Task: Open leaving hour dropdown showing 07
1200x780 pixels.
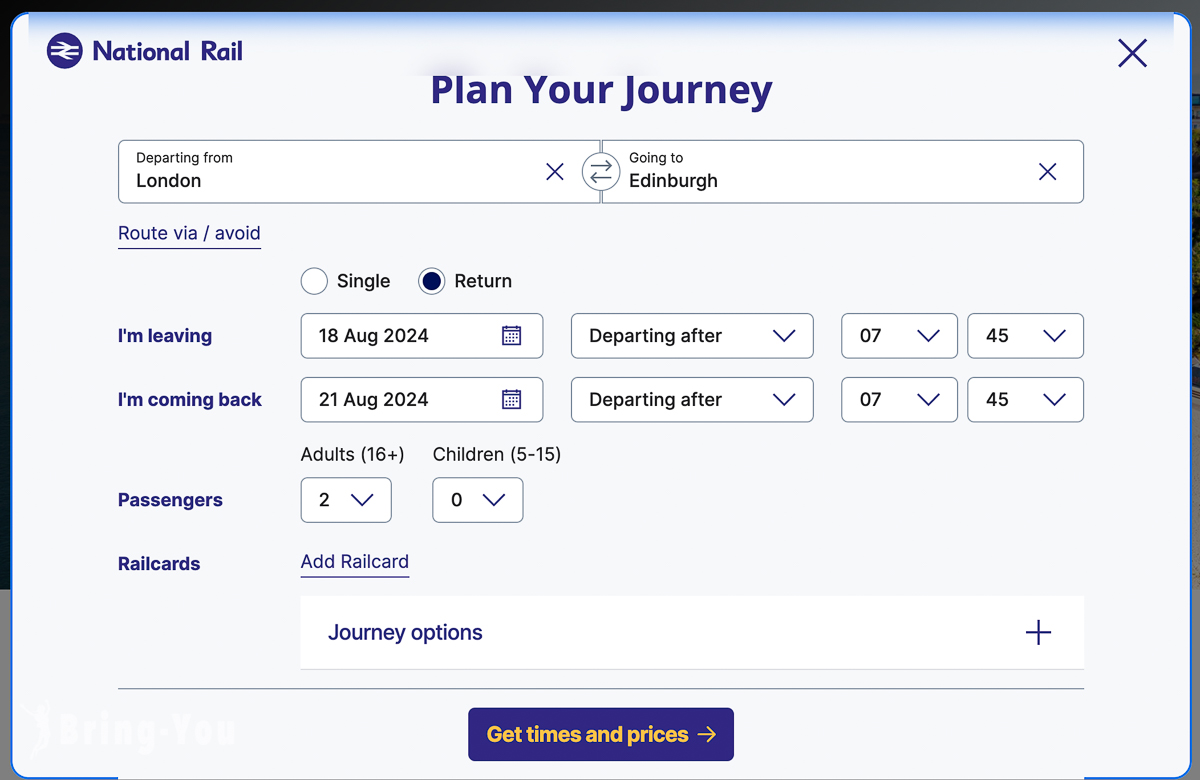Action: (x=899, y=336)
